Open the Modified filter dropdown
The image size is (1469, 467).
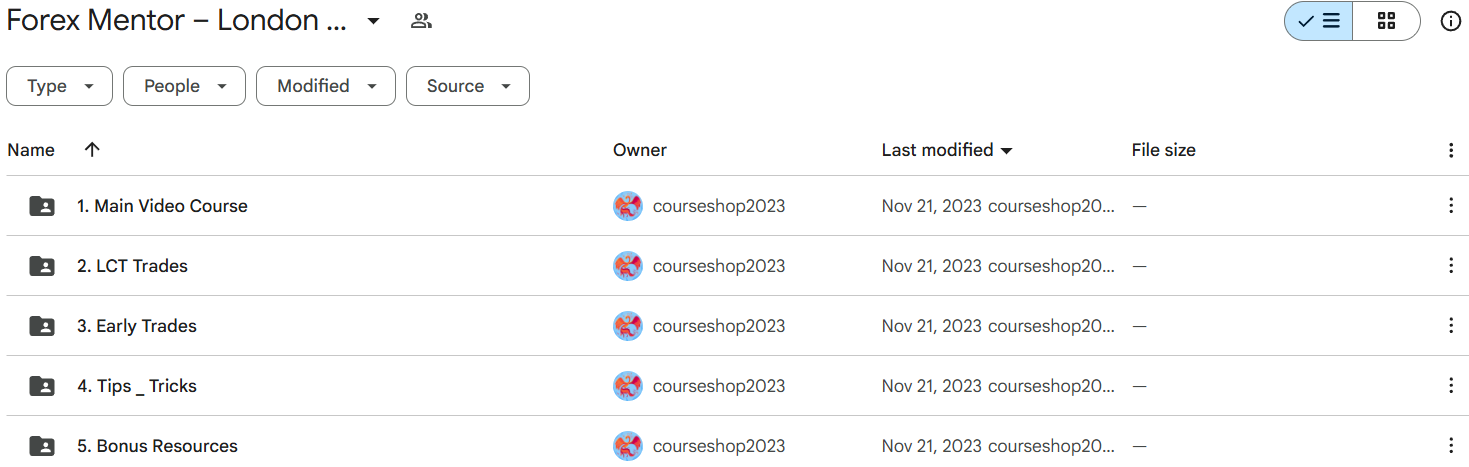point(326,86)
